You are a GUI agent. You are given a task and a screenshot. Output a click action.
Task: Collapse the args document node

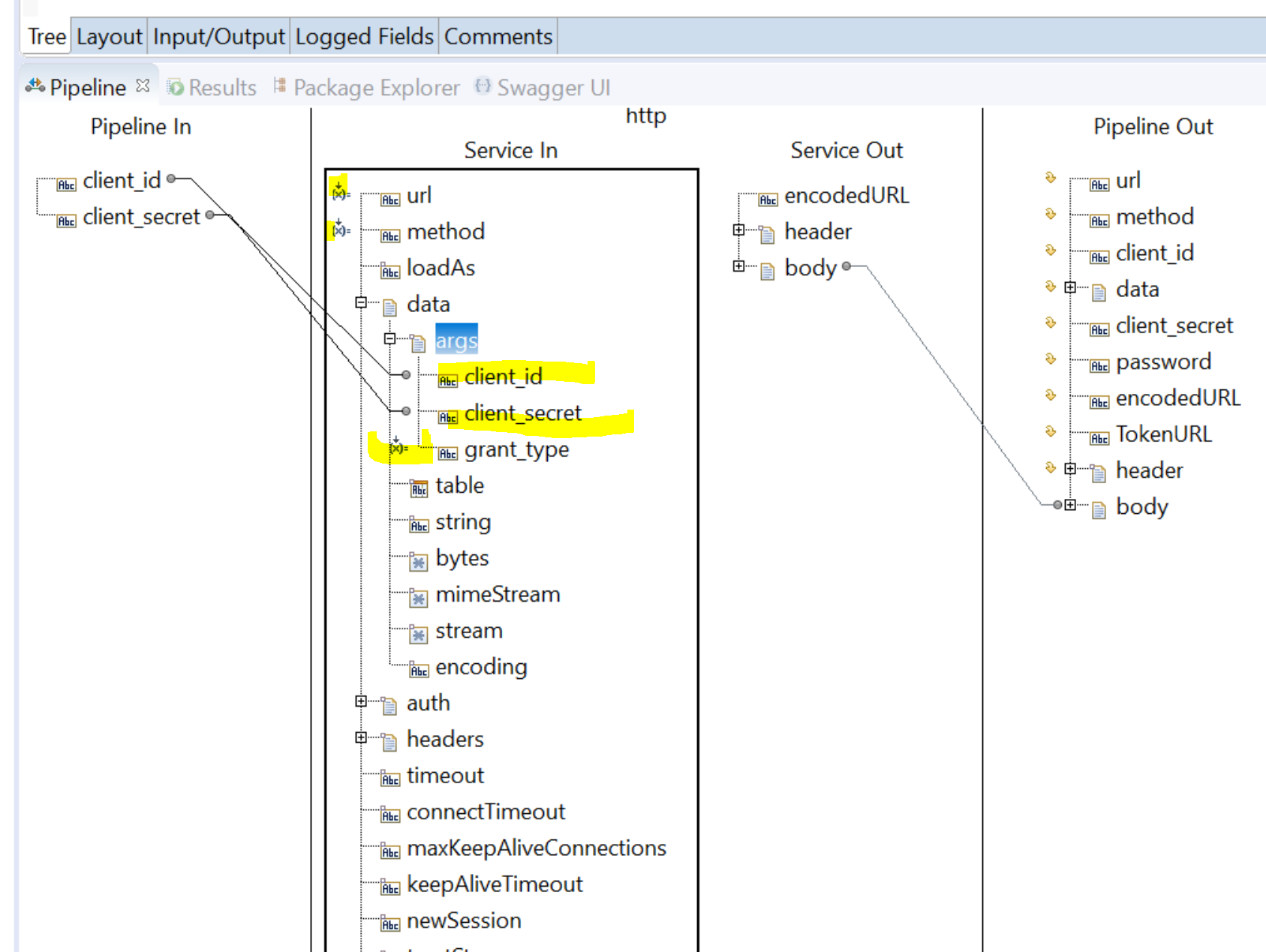[389, 339]
